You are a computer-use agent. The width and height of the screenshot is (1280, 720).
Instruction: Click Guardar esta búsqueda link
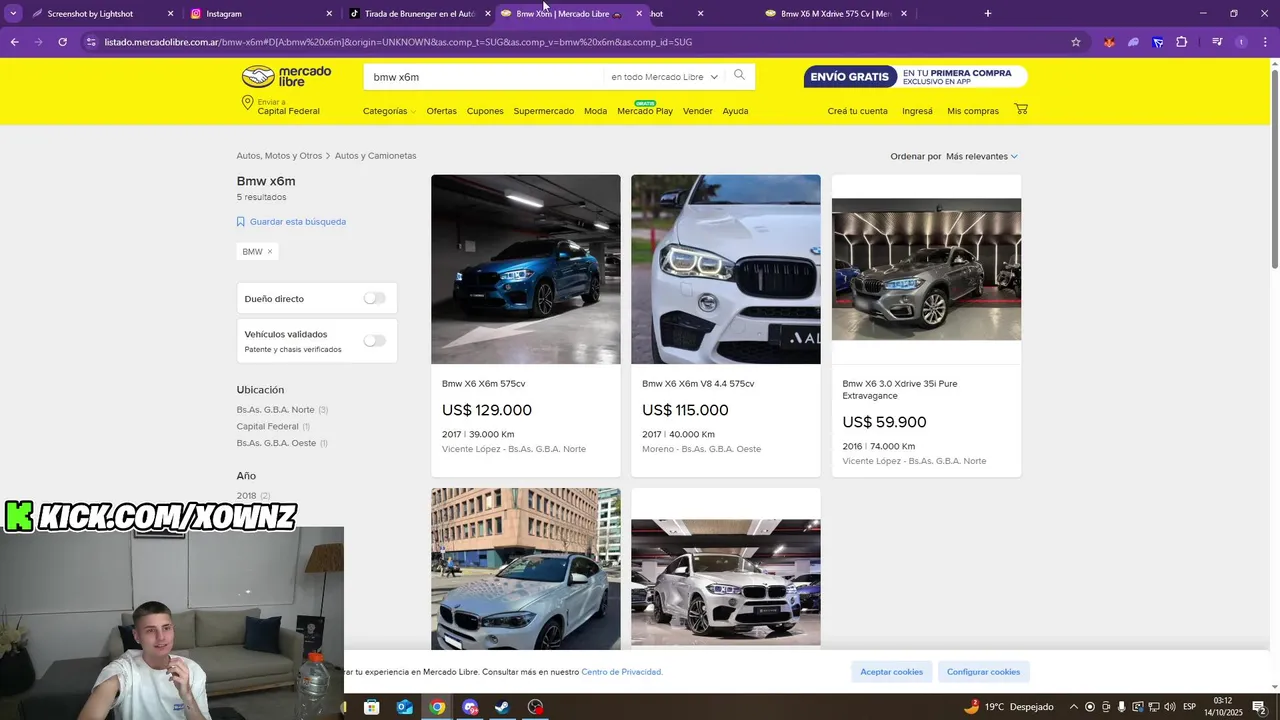pos(298,222)
